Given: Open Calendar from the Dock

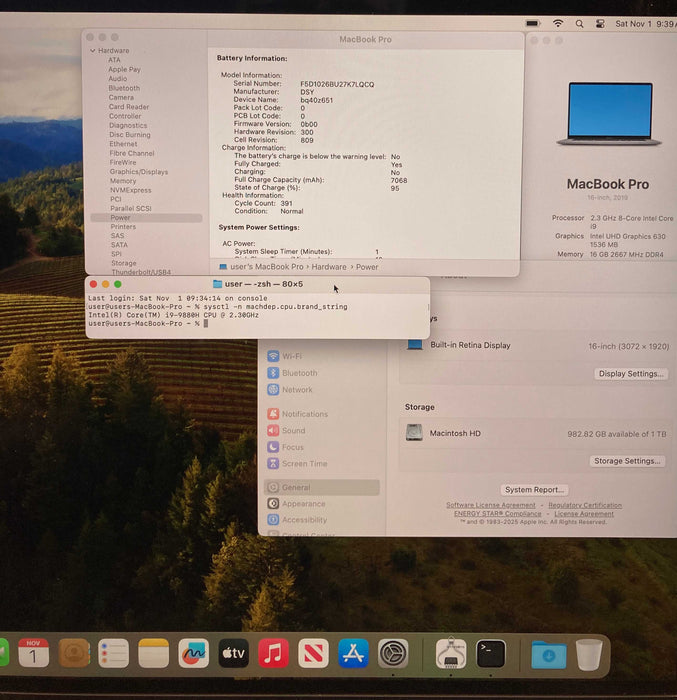Looking at the screenshot, I should (x=33, y=653).
